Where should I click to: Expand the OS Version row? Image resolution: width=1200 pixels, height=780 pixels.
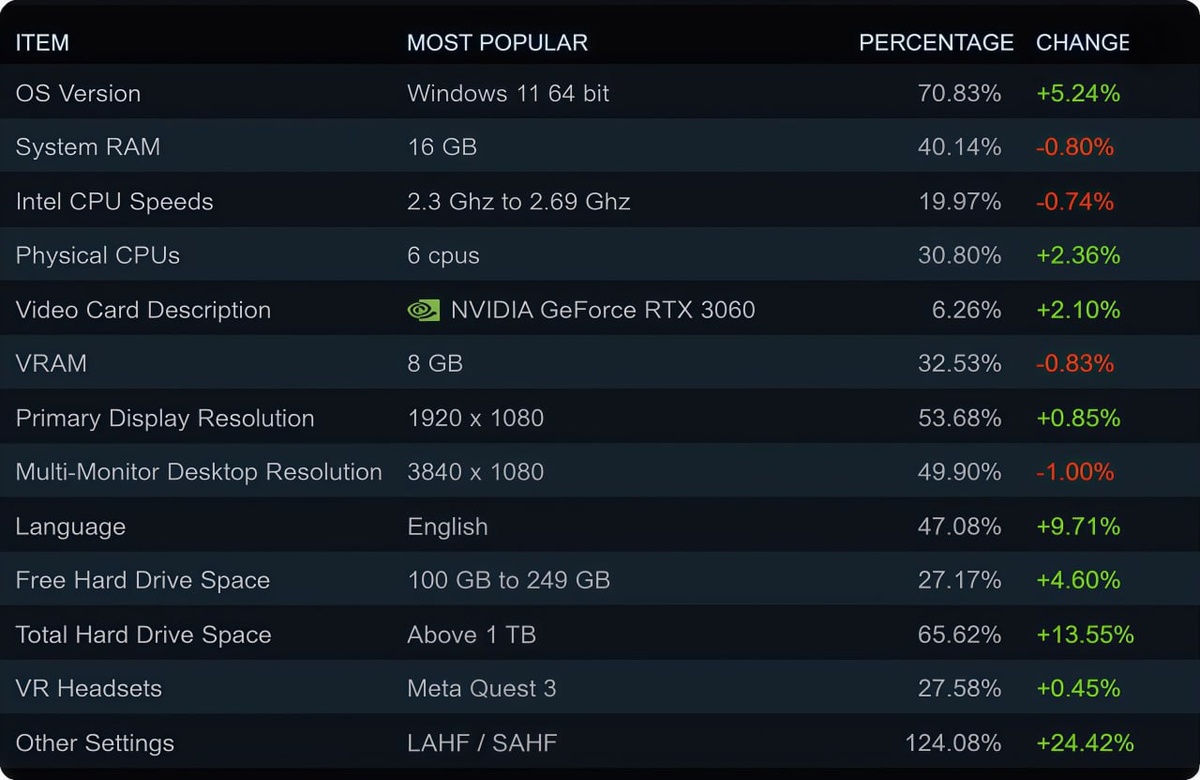(x=78, y=94)
